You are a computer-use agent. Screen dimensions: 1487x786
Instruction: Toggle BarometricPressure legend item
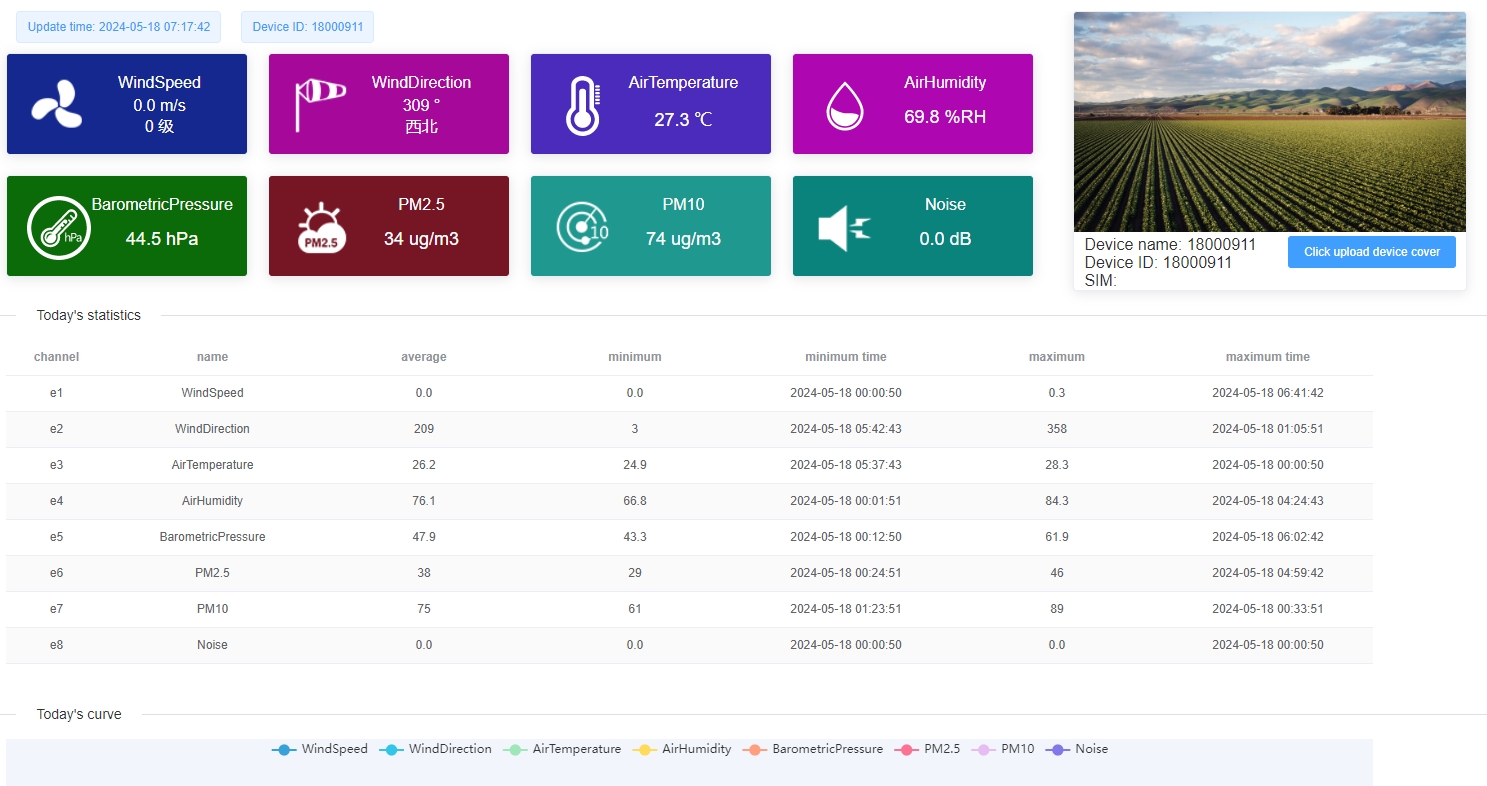[x=814, y=749]
